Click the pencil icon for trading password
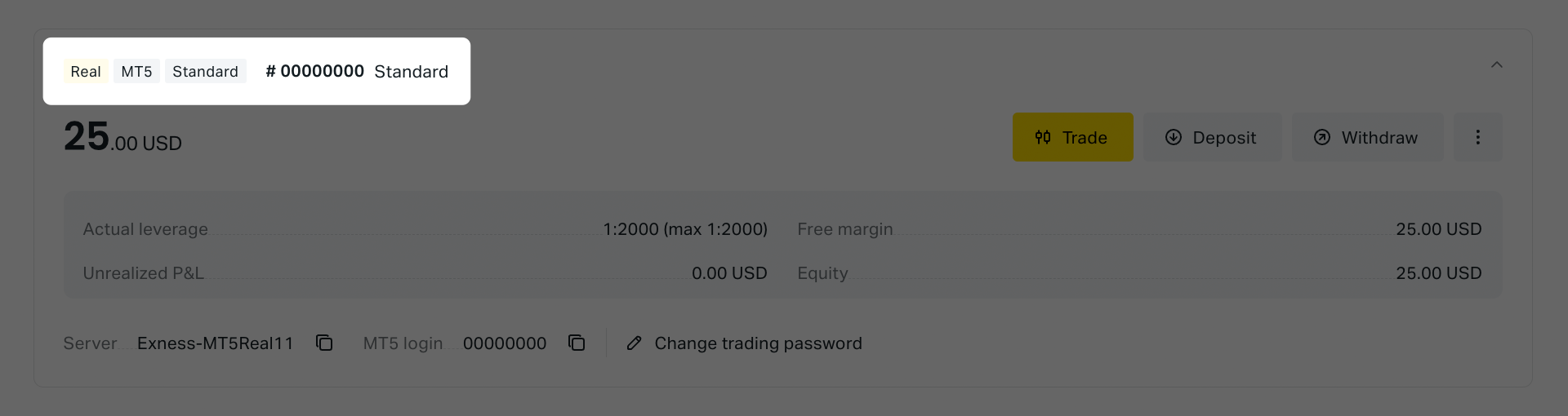This screenshot has height=416, width=1568. (x=634, y=343)
